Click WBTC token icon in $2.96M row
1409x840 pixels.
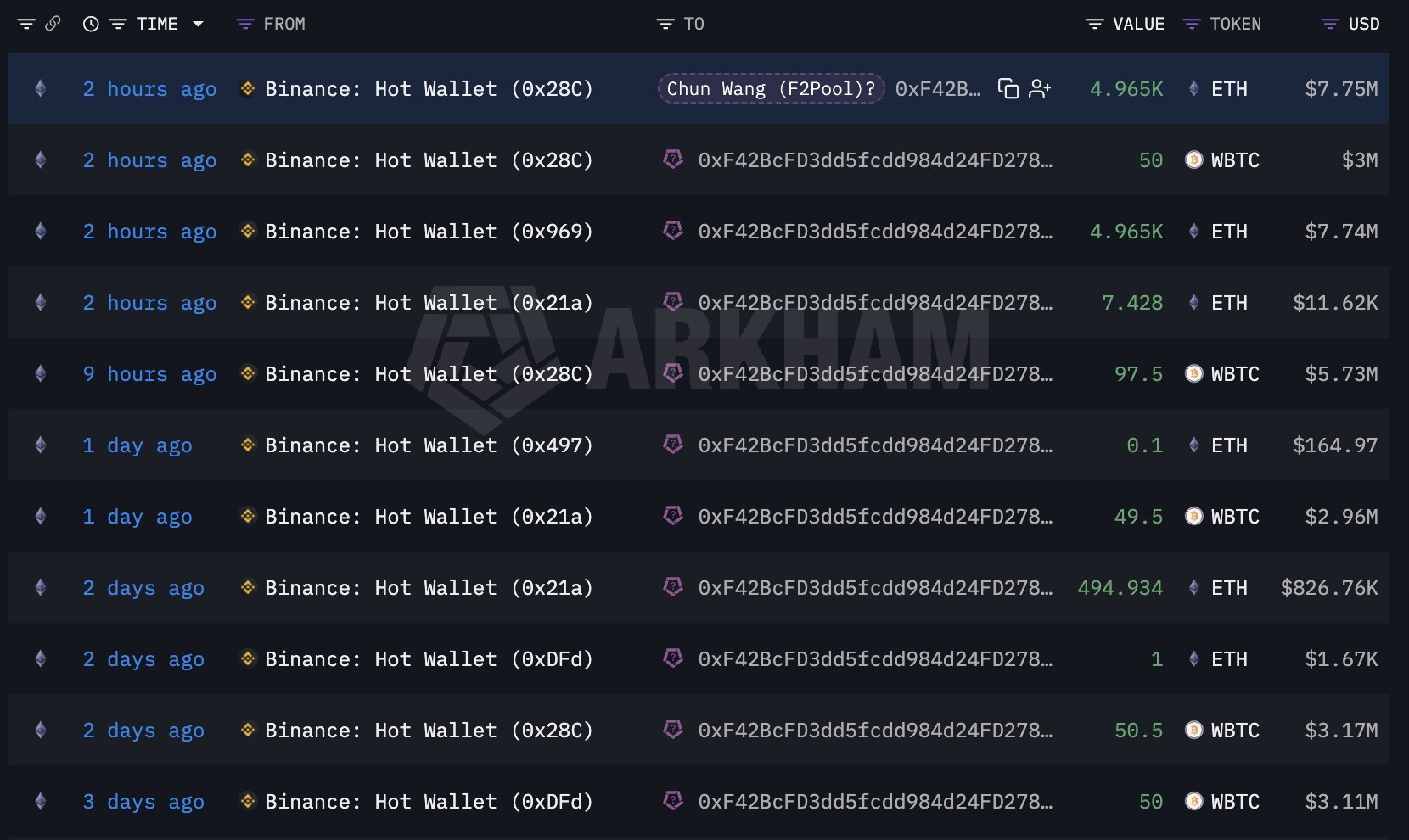tap(1194, 516)
